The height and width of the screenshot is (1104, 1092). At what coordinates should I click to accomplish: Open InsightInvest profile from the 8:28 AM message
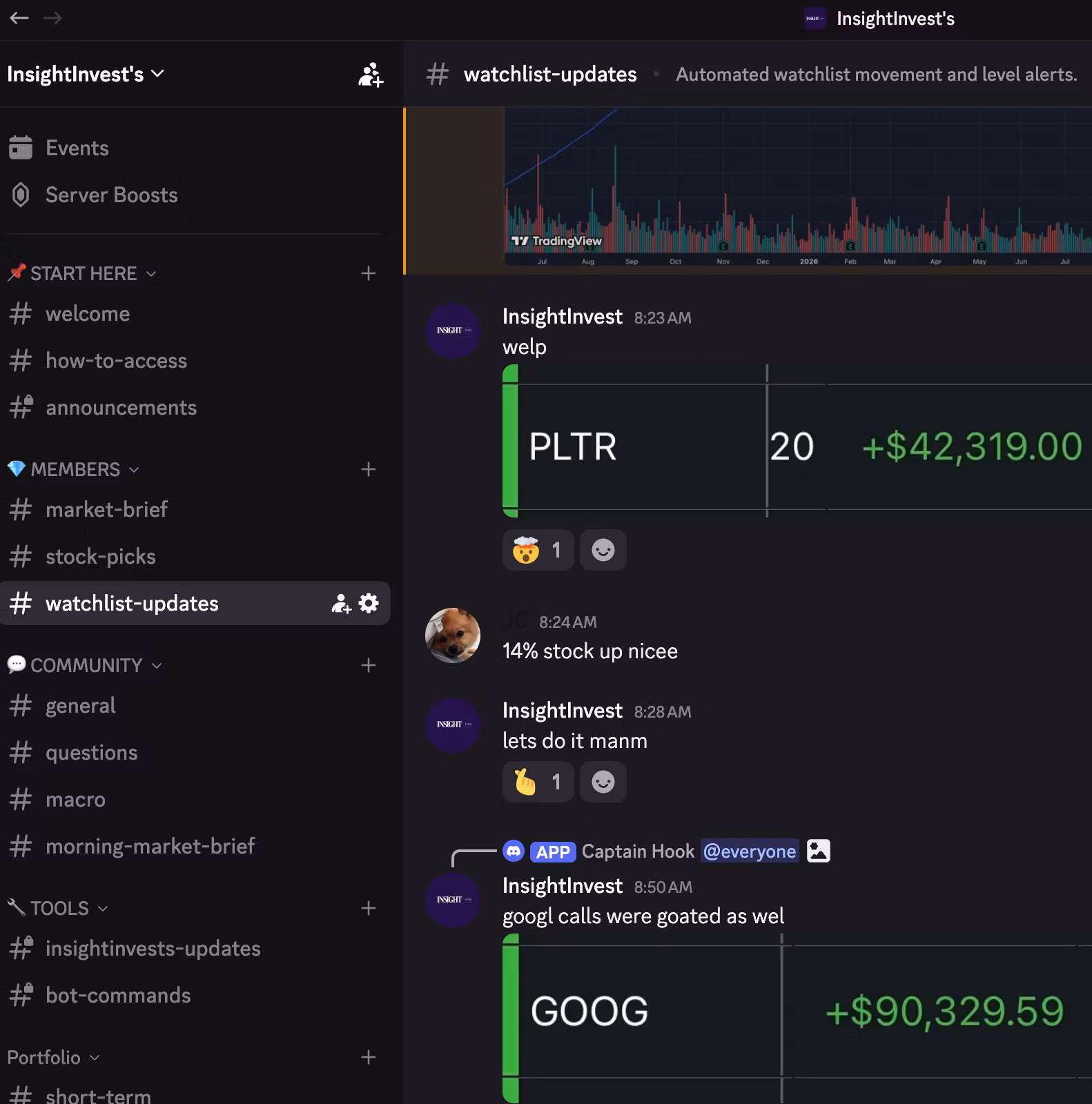tap(563, 711)
